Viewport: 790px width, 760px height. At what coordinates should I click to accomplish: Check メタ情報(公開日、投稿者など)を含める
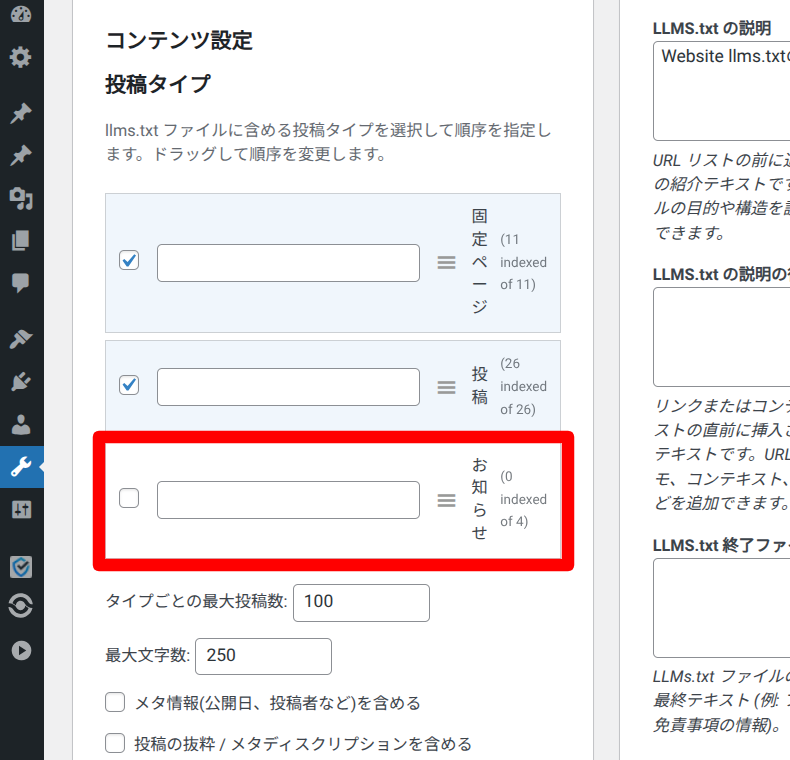(115, 702)
